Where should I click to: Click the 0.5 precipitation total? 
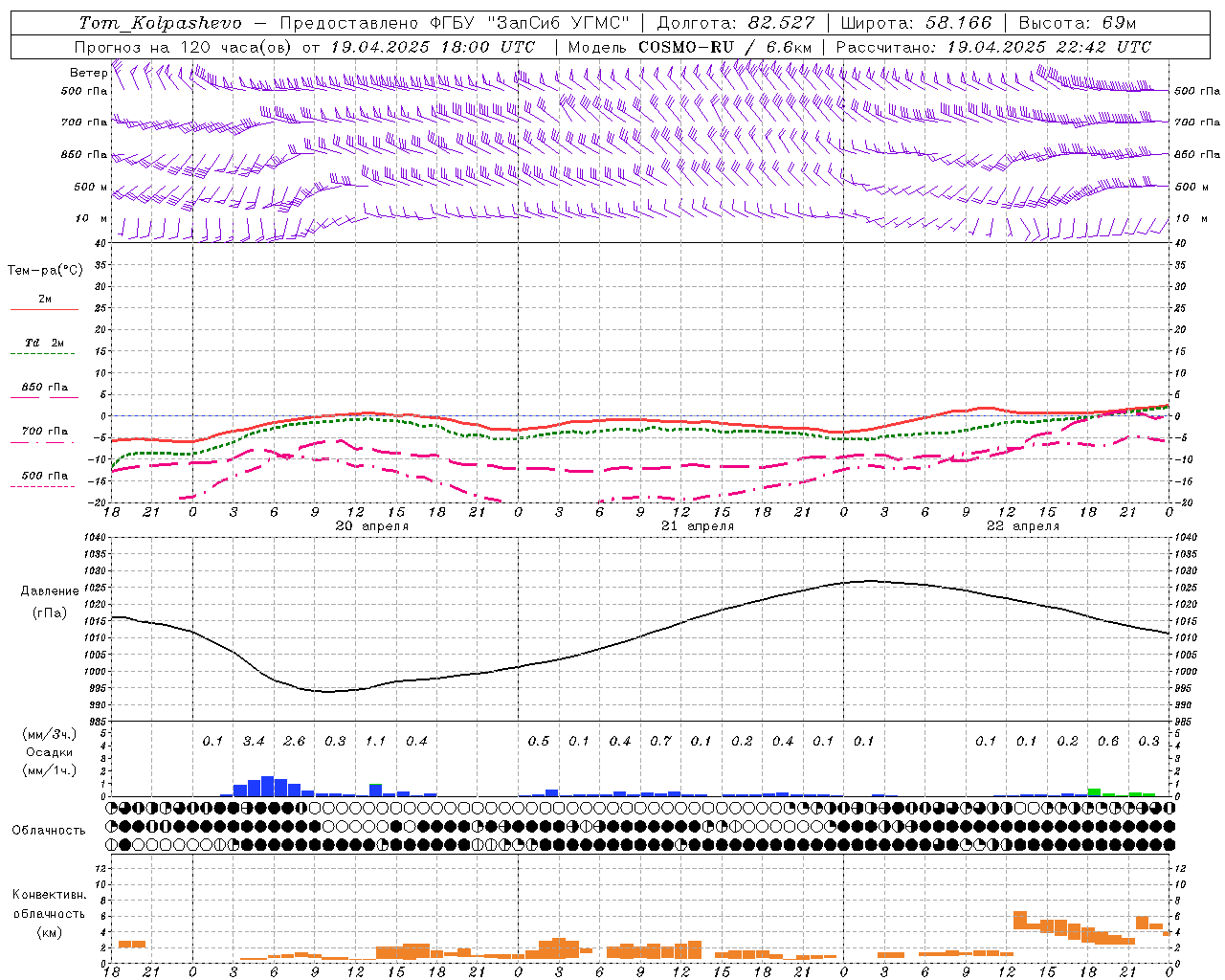click(x=539, y=741)
